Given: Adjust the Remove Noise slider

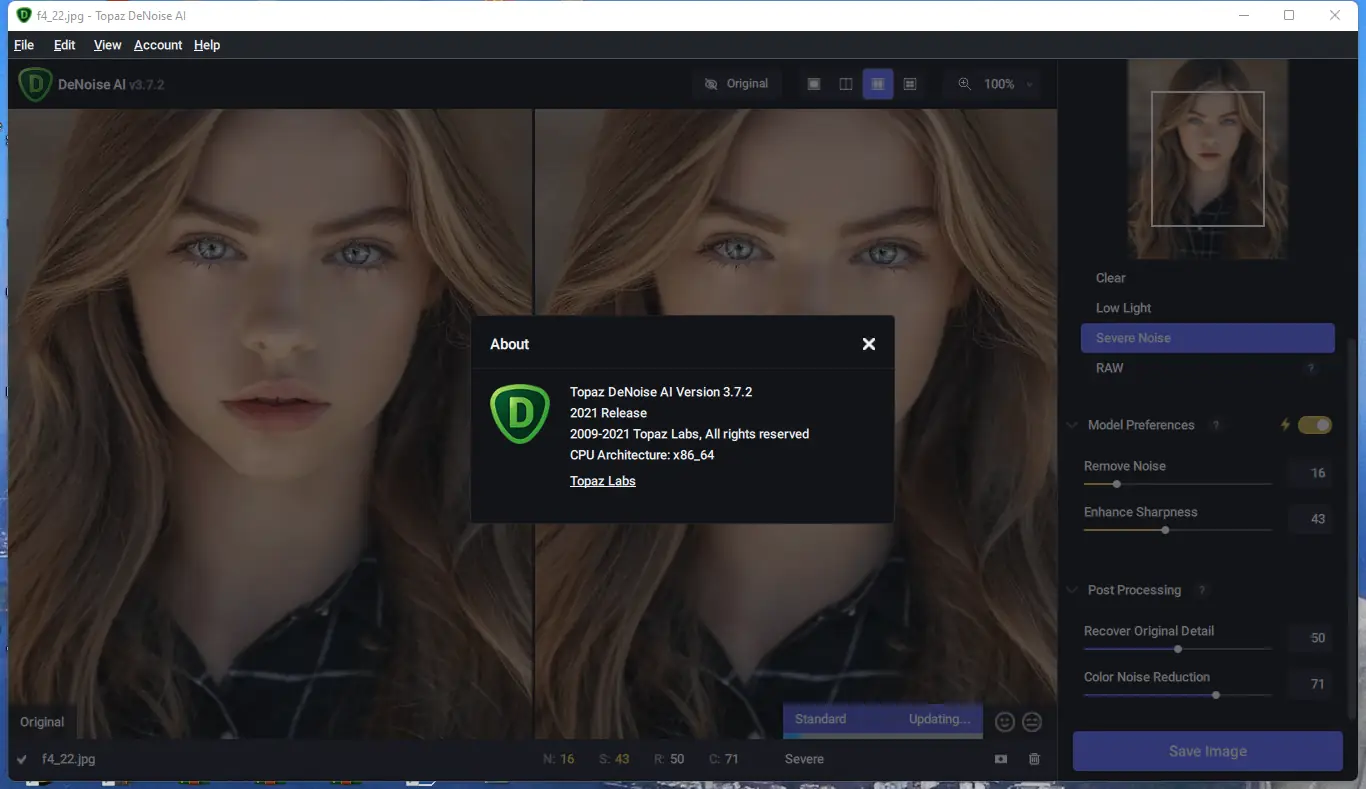Looking at the screenshot, I should click(x=1178, y=484).
